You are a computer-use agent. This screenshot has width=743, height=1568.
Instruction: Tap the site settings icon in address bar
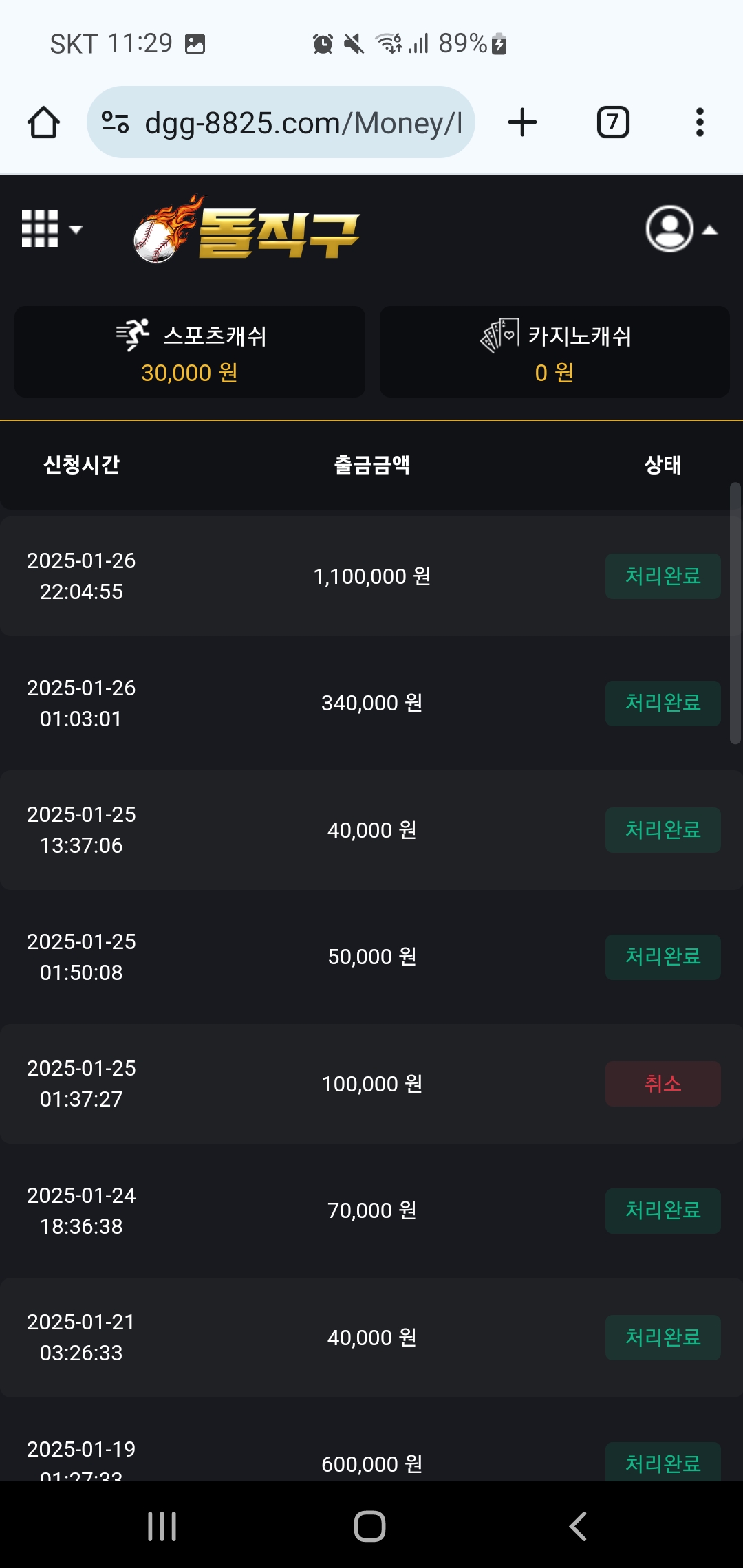pyautogui.click(x=115, y=122)
